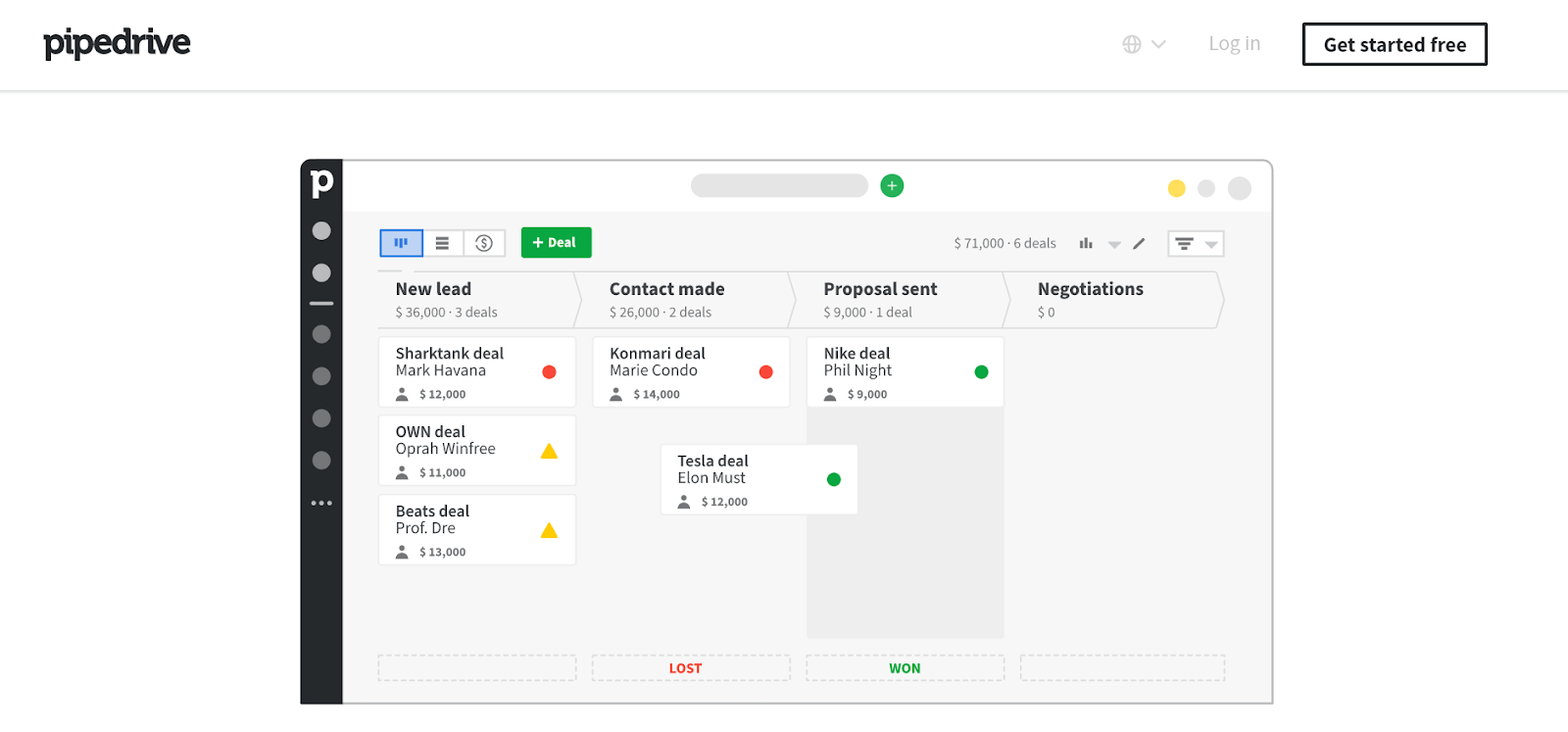The height and width of the screenshot is (732, 1568).
Task: Open the bar chart statistics icon
Action: click(x=1086, y=243)
